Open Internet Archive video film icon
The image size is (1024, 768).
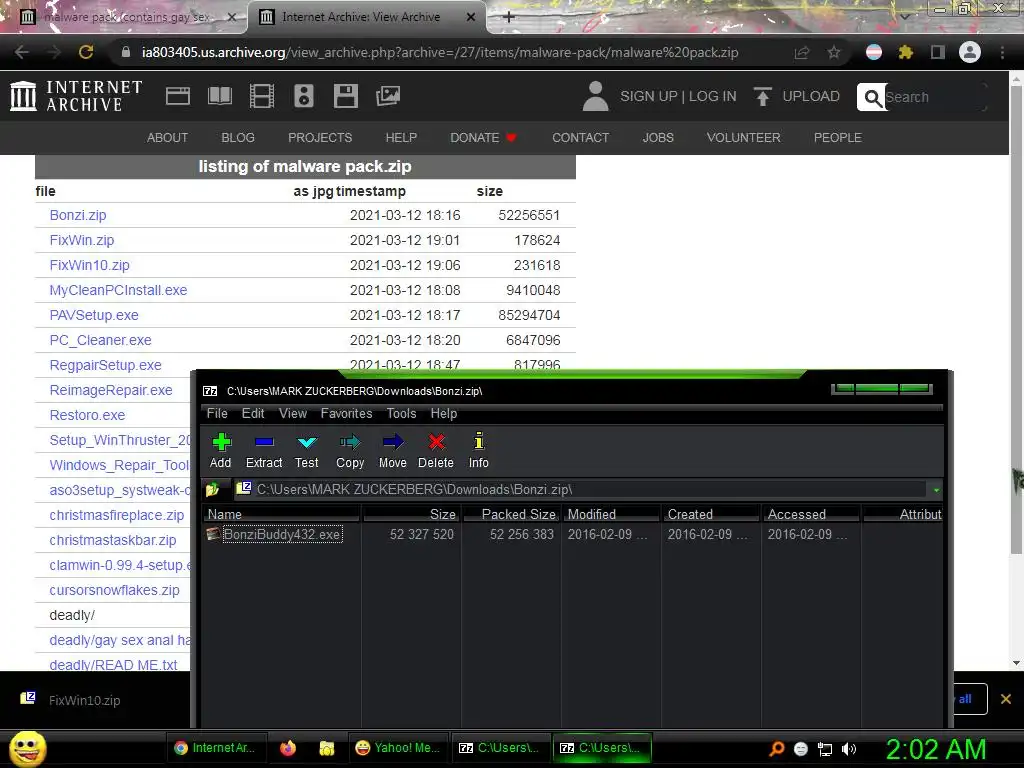pos(262,96)
